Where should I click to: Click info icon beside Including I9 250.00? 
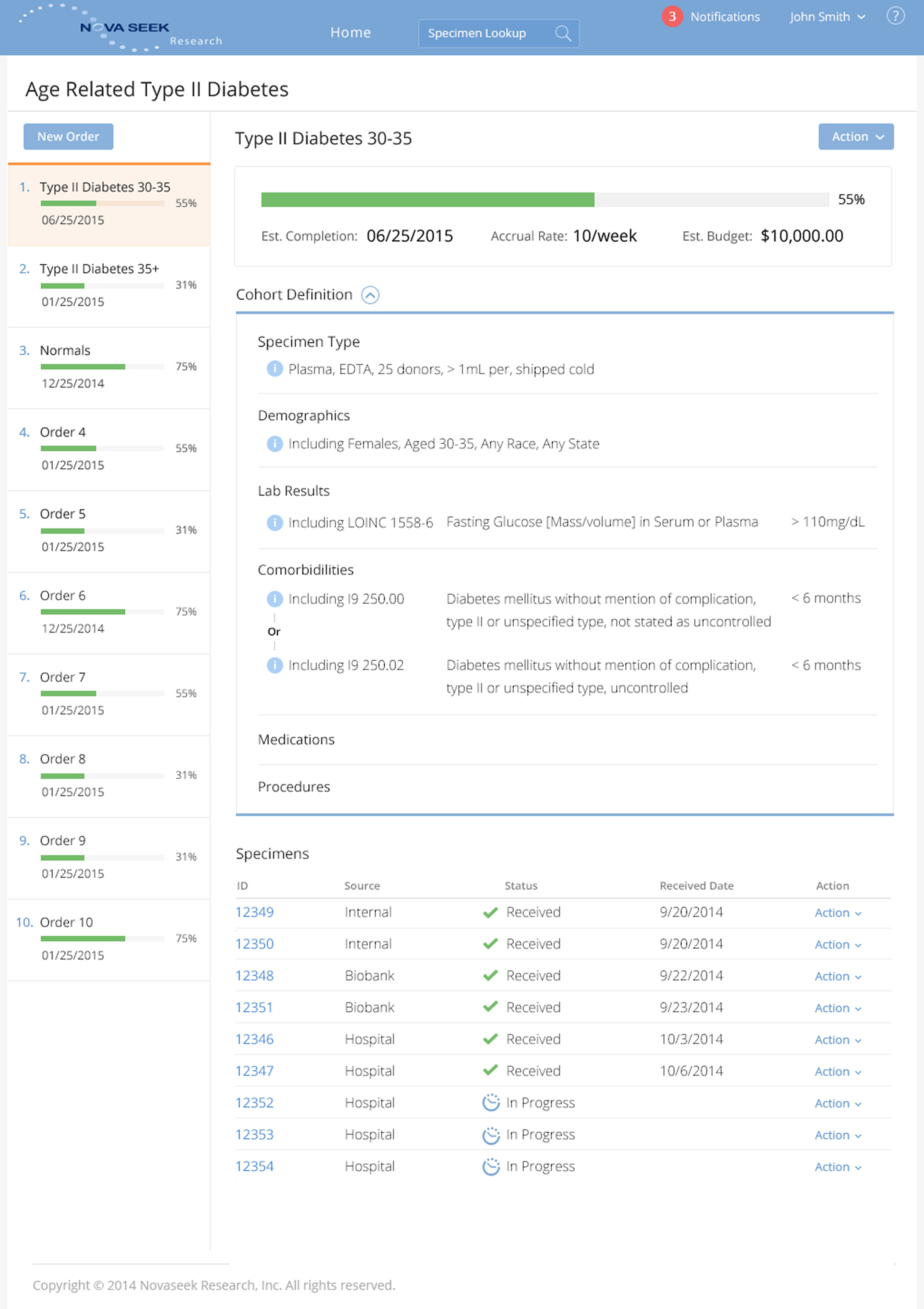pos(275,599)
